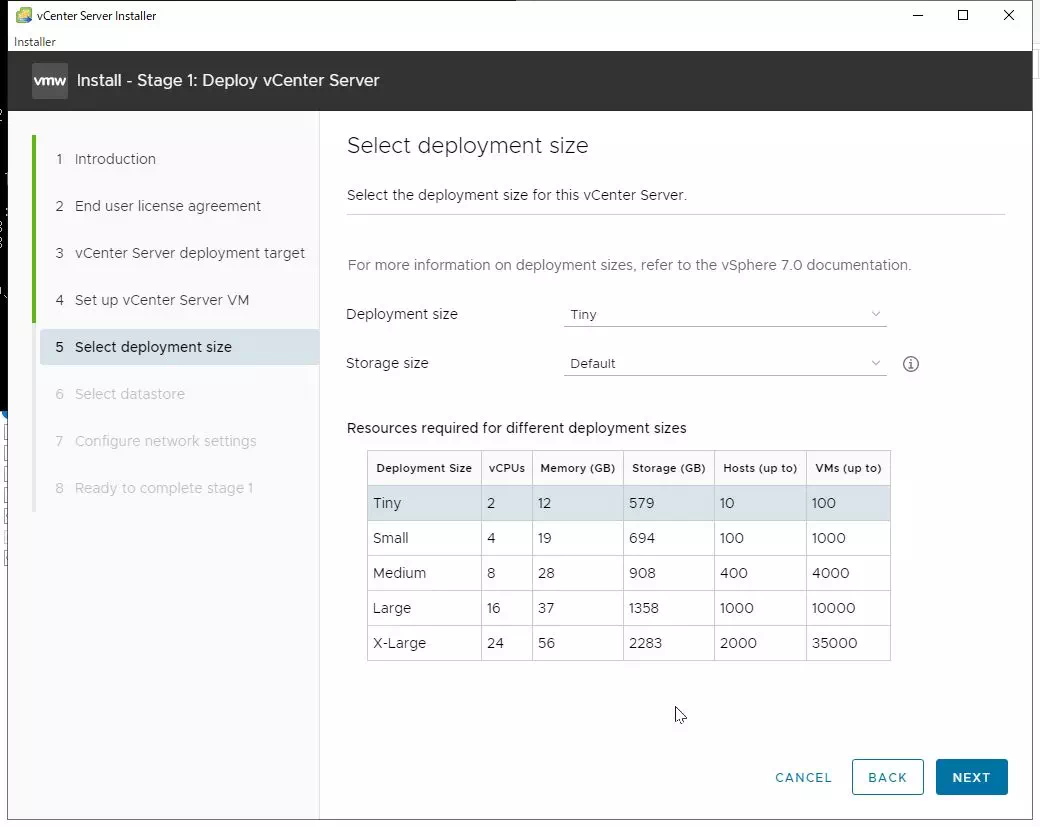The height and width of the screenshot is (827, 1040).
Task: Select the Tiny row in the table
Action: coord(629,503)
